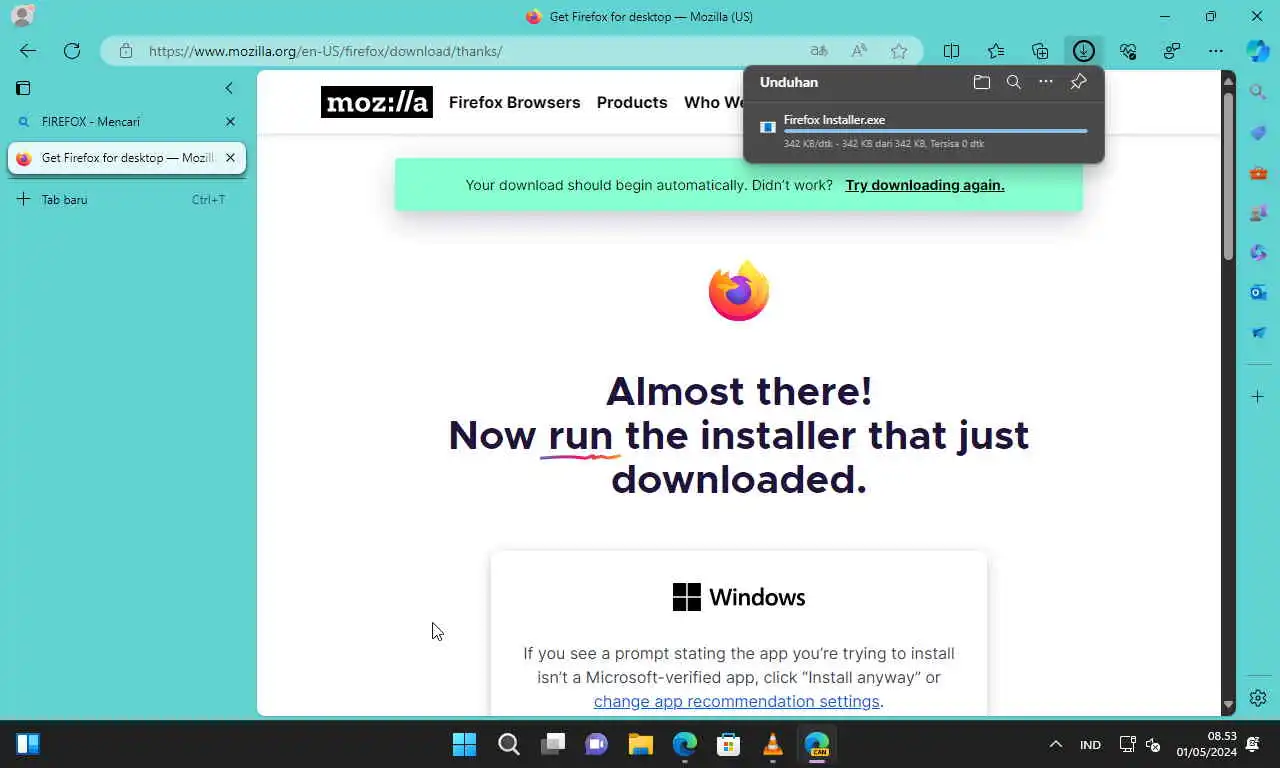
Task: Open the profile sharing icon in the toolbar
Action: [1172, 51]
